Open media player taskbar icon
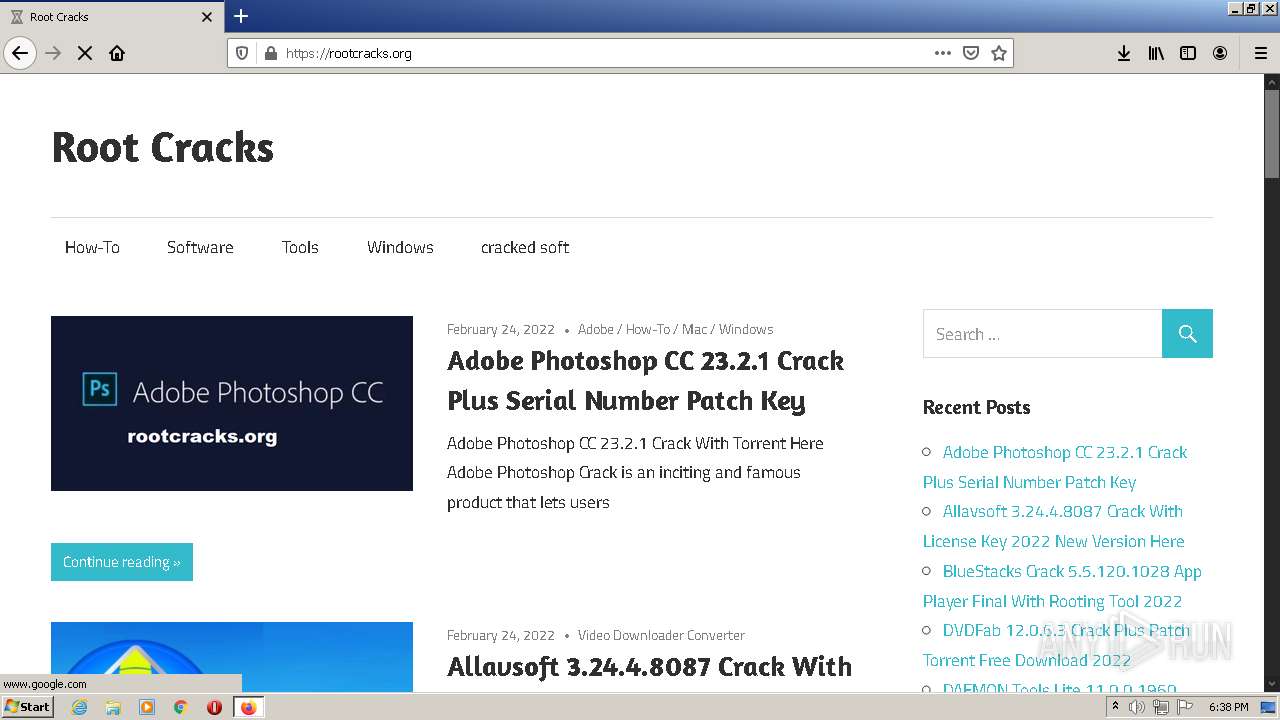Image resolution: width=1280 pixels, height=720 pixels. click(x=147, y=707)
